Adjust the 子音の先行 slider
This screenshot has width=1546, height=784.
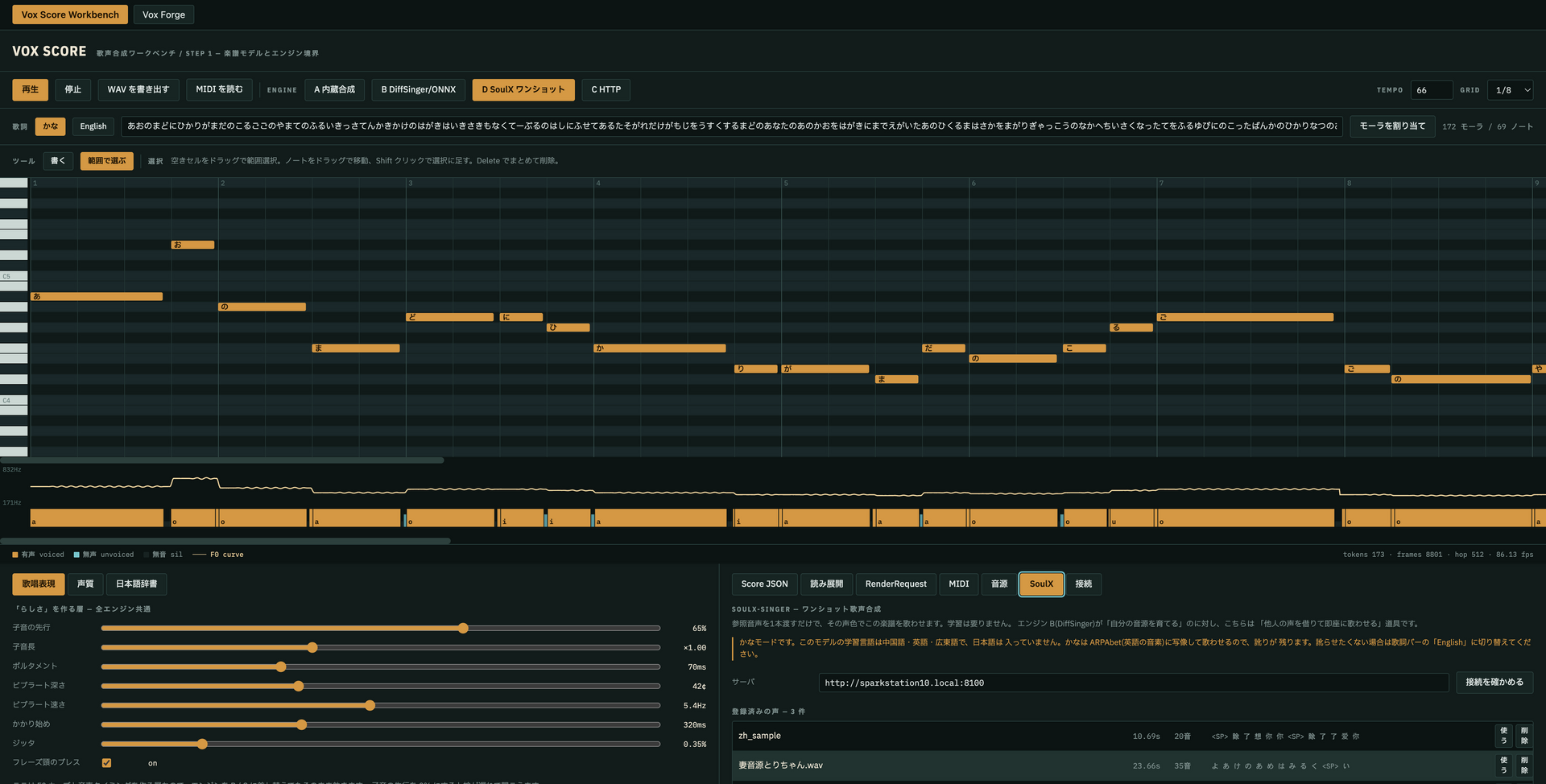(380, 628)
